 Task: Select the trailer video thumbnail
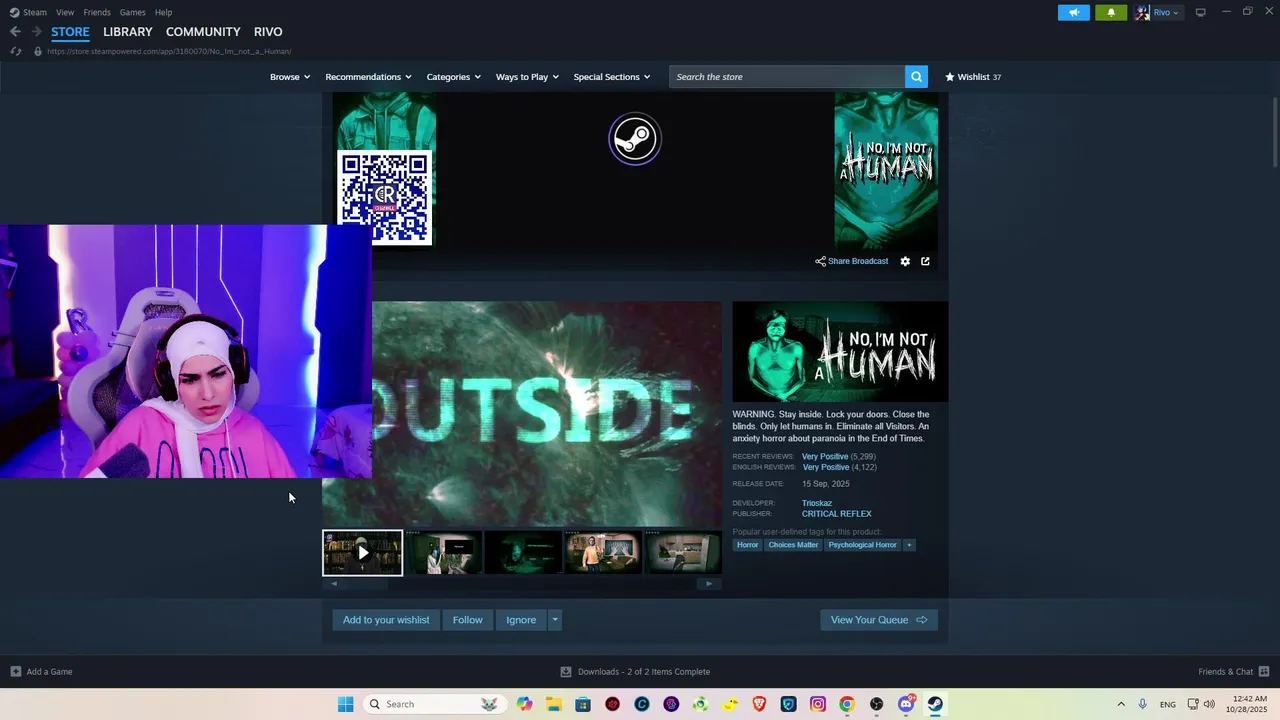362,553
